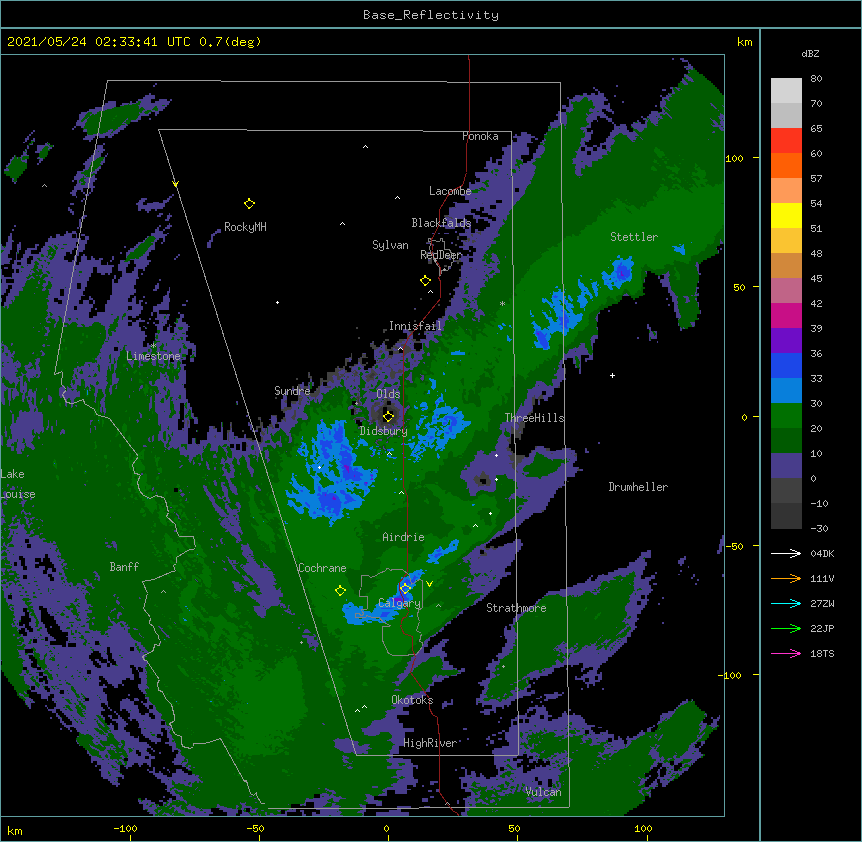Click the yellow marker south of RedDeer
Viewport: 862px width, 842px height.
coord(425,281)
